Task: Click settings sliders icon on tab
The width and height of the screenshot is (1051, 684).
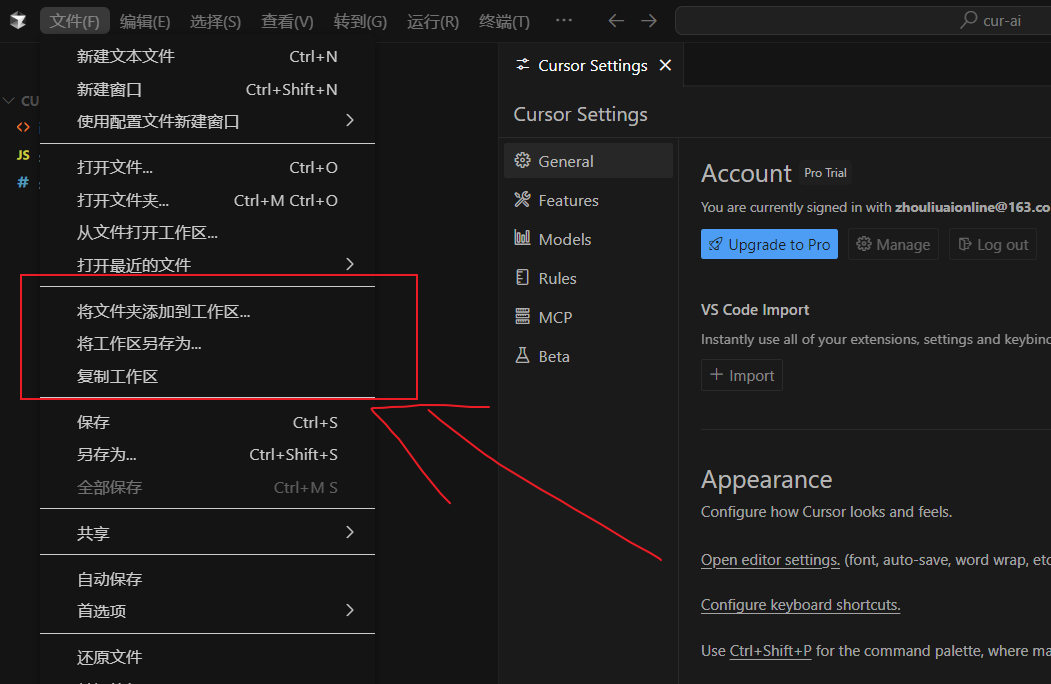Action: click(x=522, y=64)
